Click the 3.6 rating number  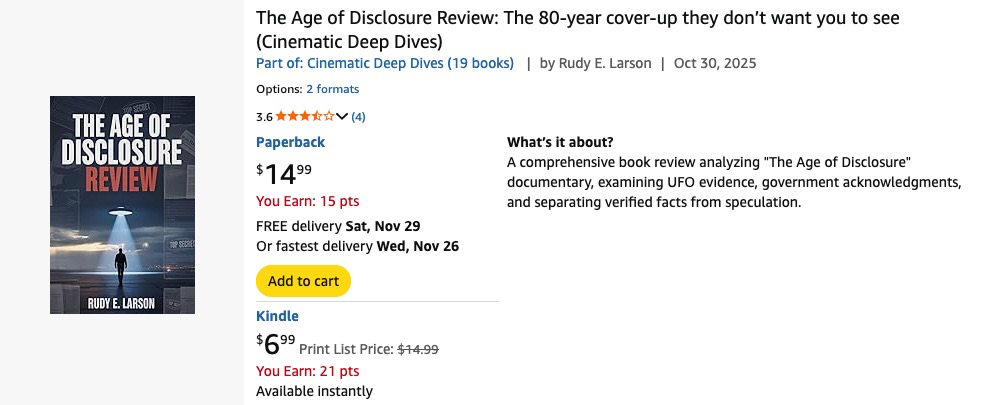point(264,116)
